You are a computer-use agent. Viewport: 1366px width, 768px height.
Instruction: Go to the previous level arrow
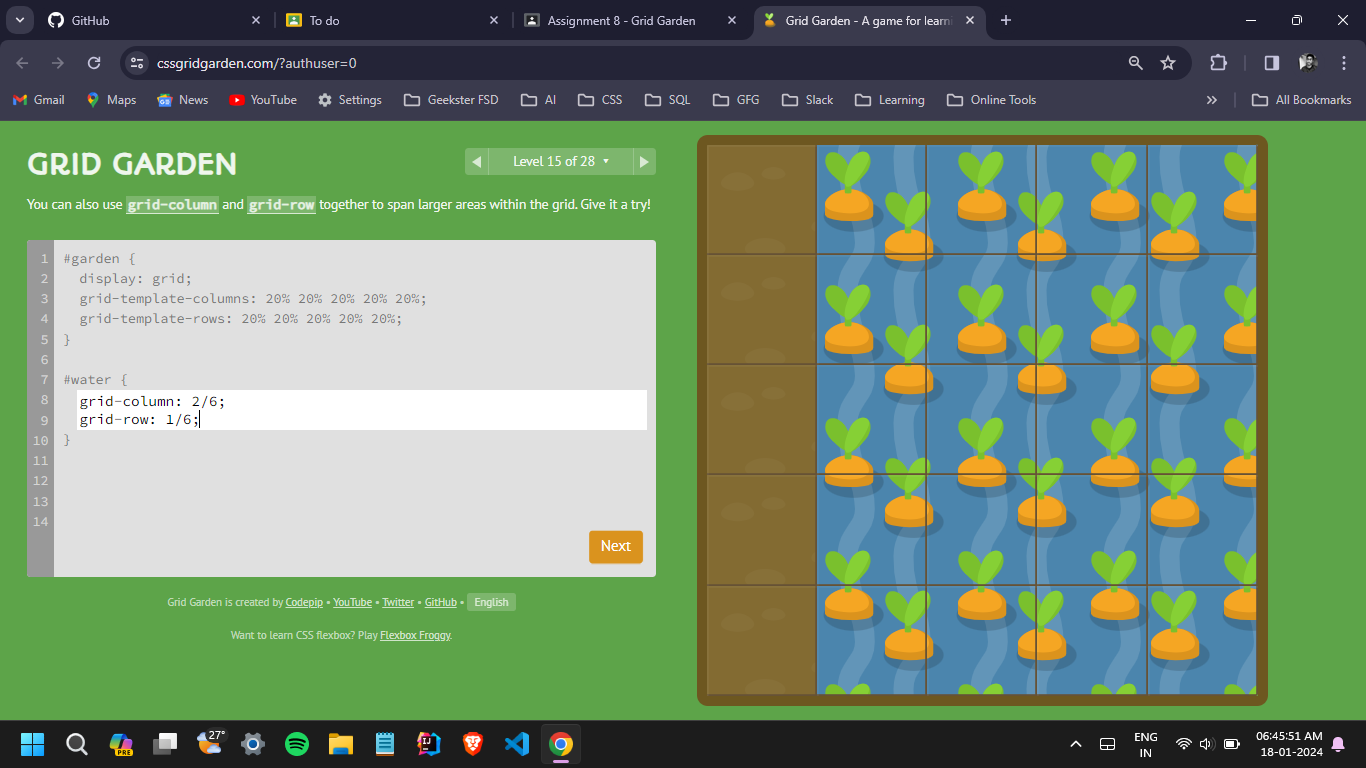pos(476,161)
